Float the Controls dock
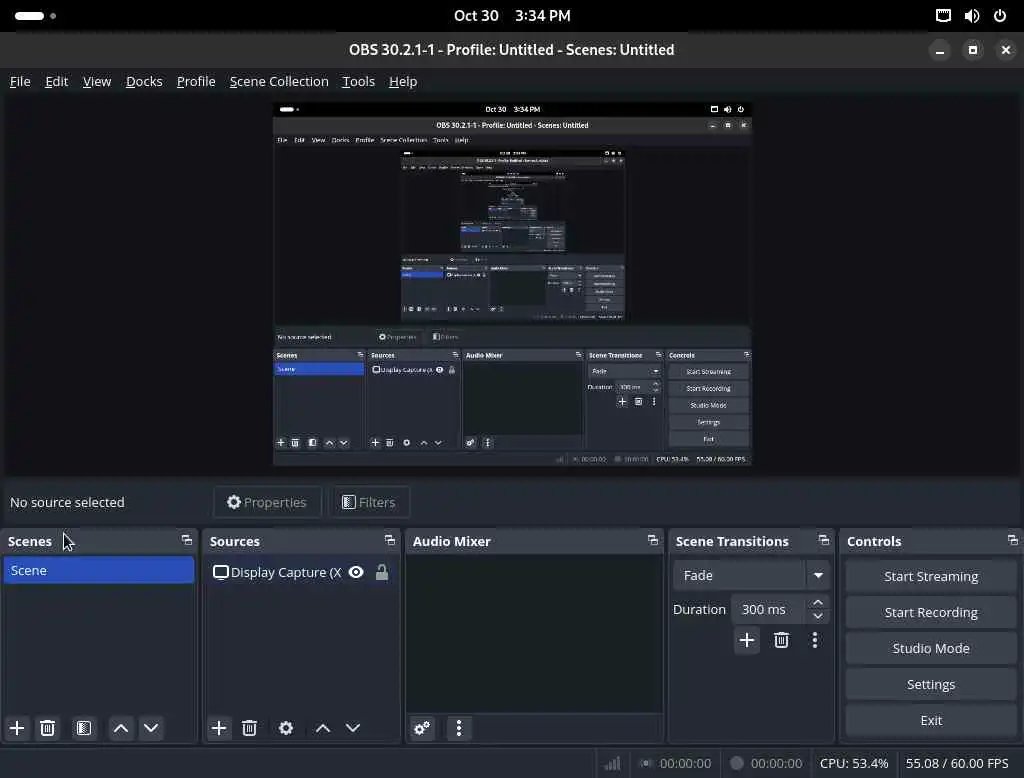Viewport: 1024px width, 778px height. 1013,540
